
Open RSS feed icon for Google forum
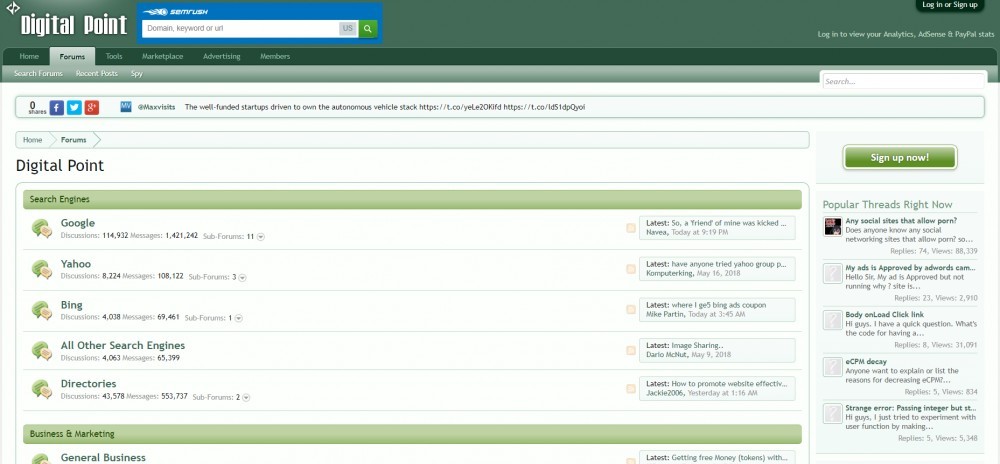pyautogui.click(x=631, y=228)
